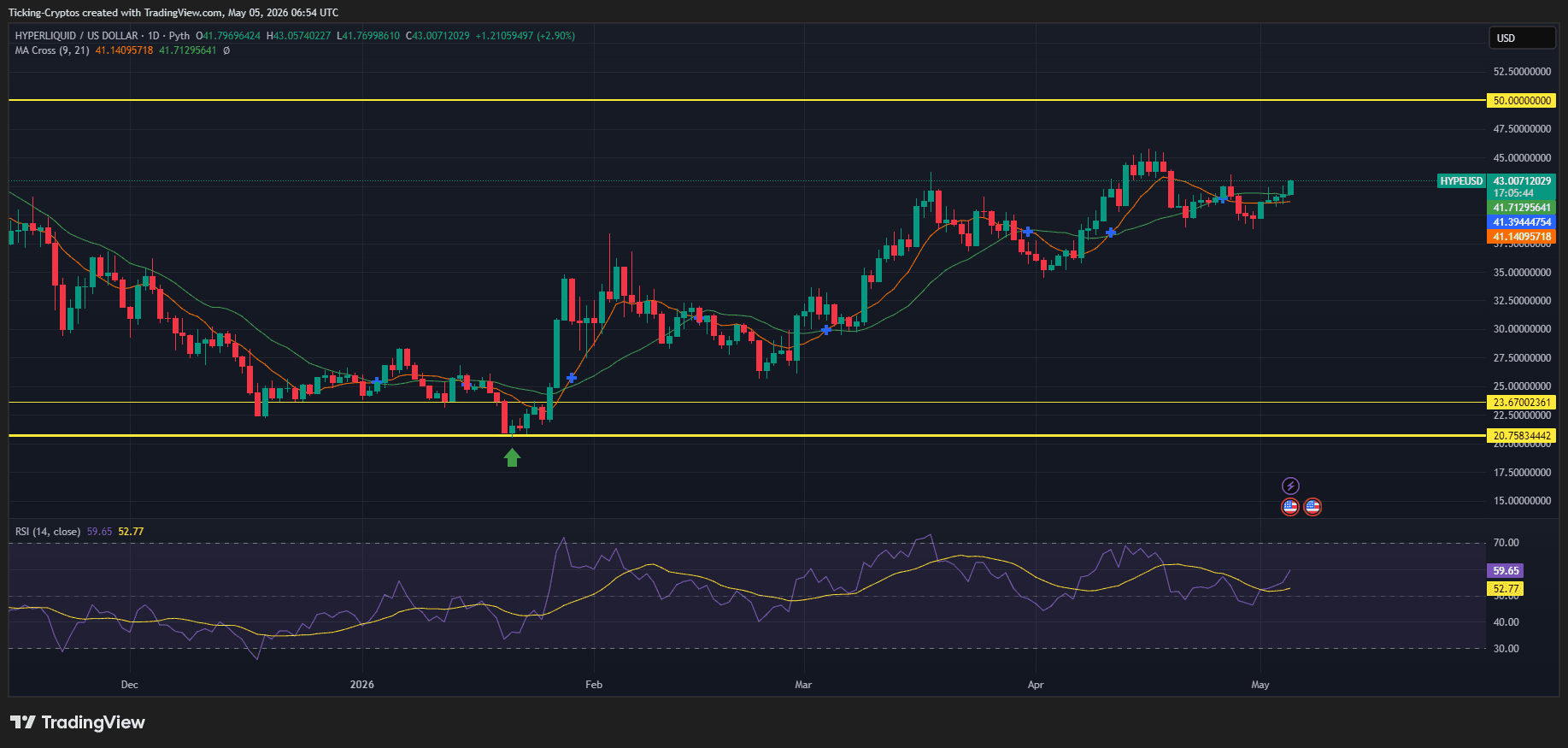The width and height of the screenshot is (1568, 748).
Task: Click the 52.50000000 price axis label
Action: (x=1522, y=72)
